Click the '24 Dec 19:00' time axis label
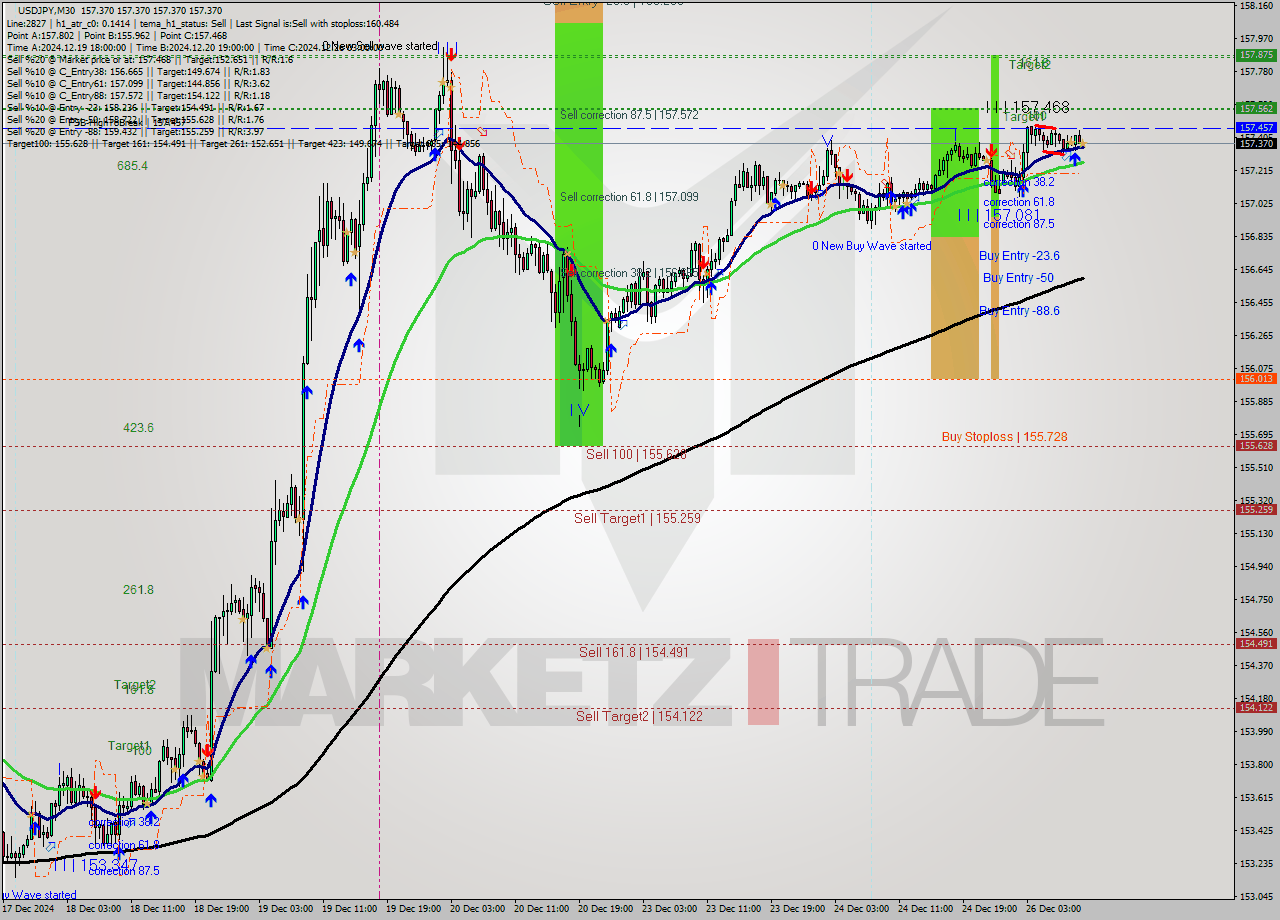Image resolution: width=1280 pixels, height=920 pixels. [x=990, y=909]
